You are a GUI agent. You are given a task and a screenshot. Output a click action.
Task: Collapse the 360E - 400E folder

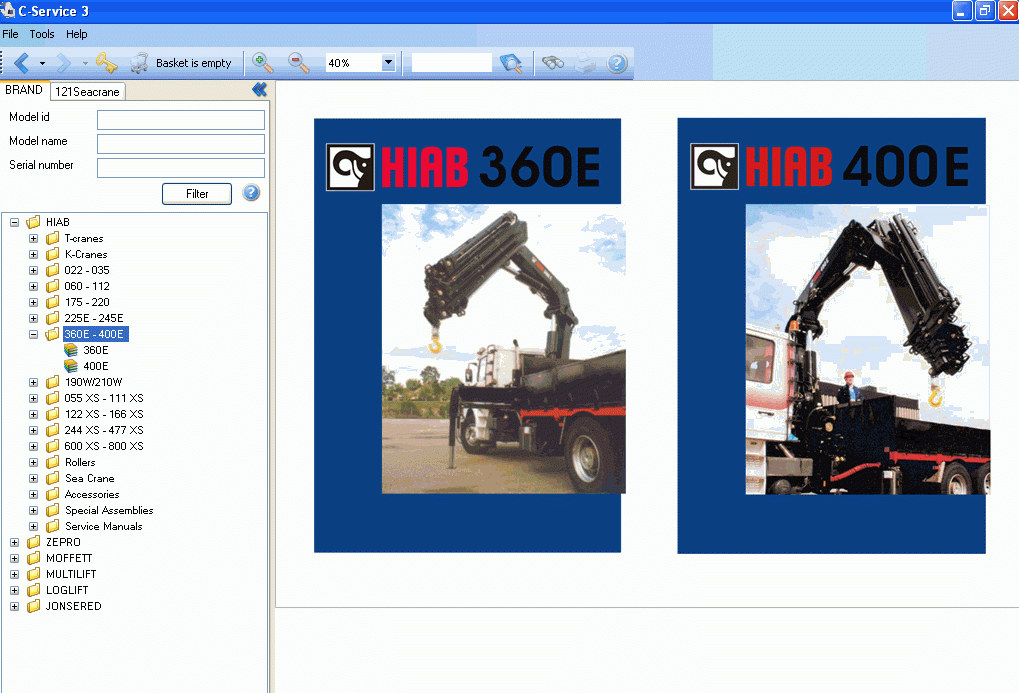[33, 334]
